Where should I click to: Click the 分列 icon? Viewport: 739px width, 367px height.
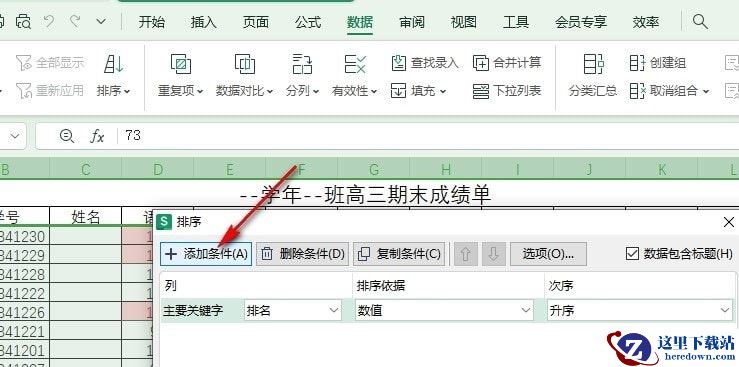coord(302,64)
